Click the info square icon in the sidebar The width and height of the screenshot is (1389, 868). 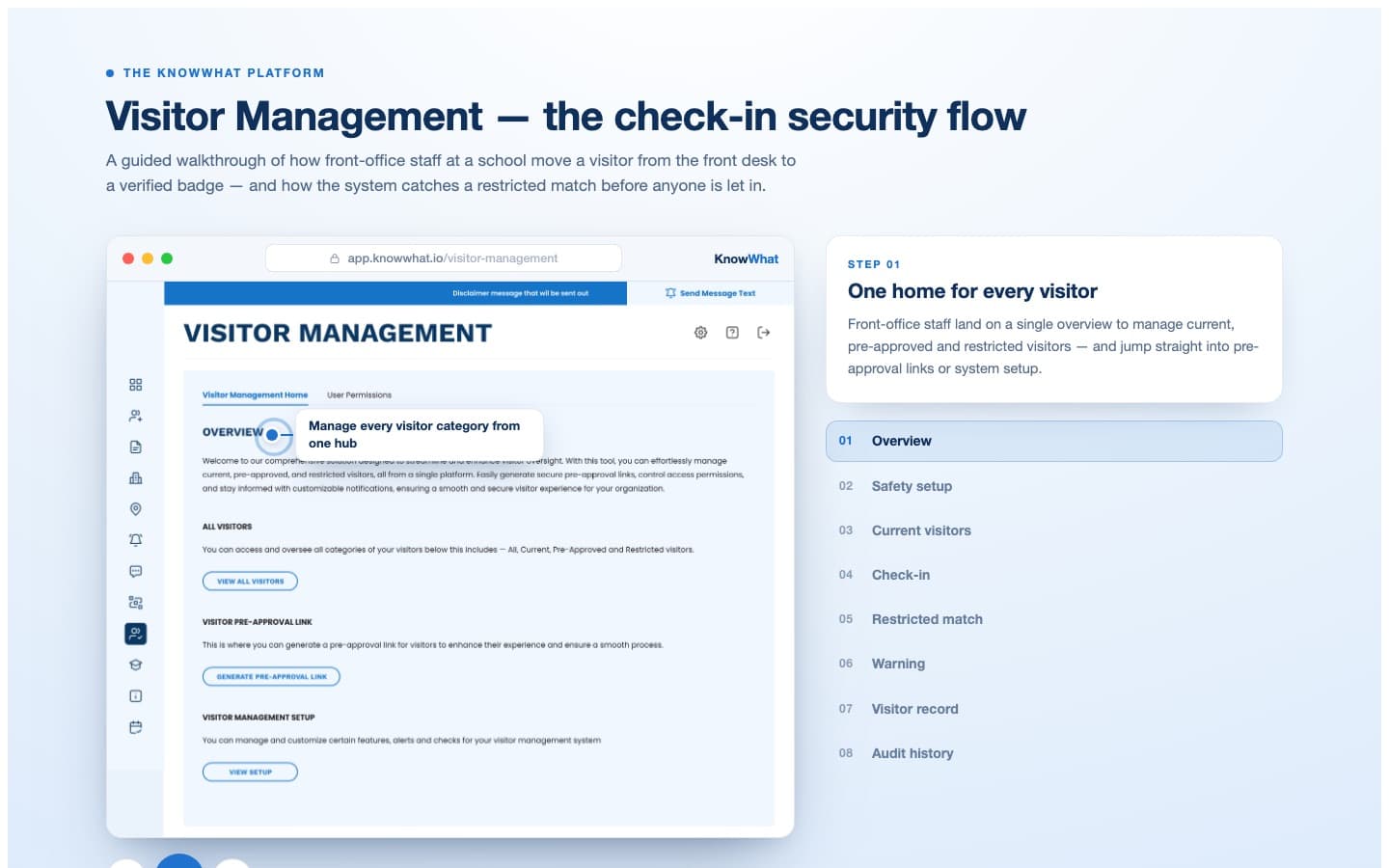point(135,696)
